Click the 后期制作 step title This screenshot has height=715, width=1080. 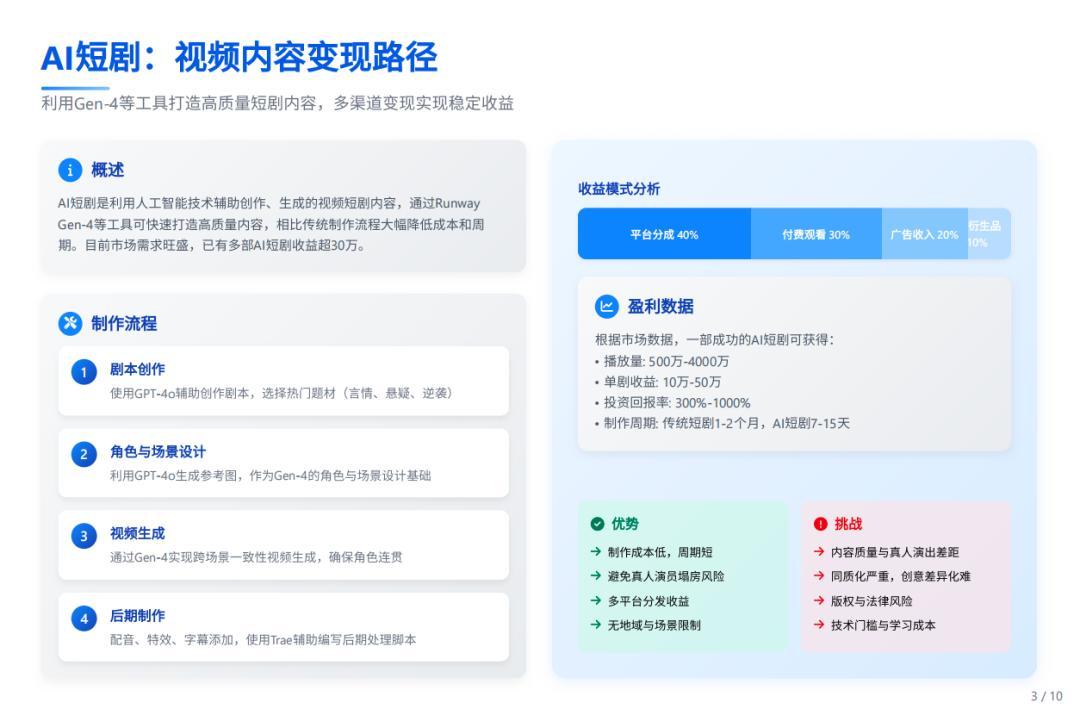138,616
